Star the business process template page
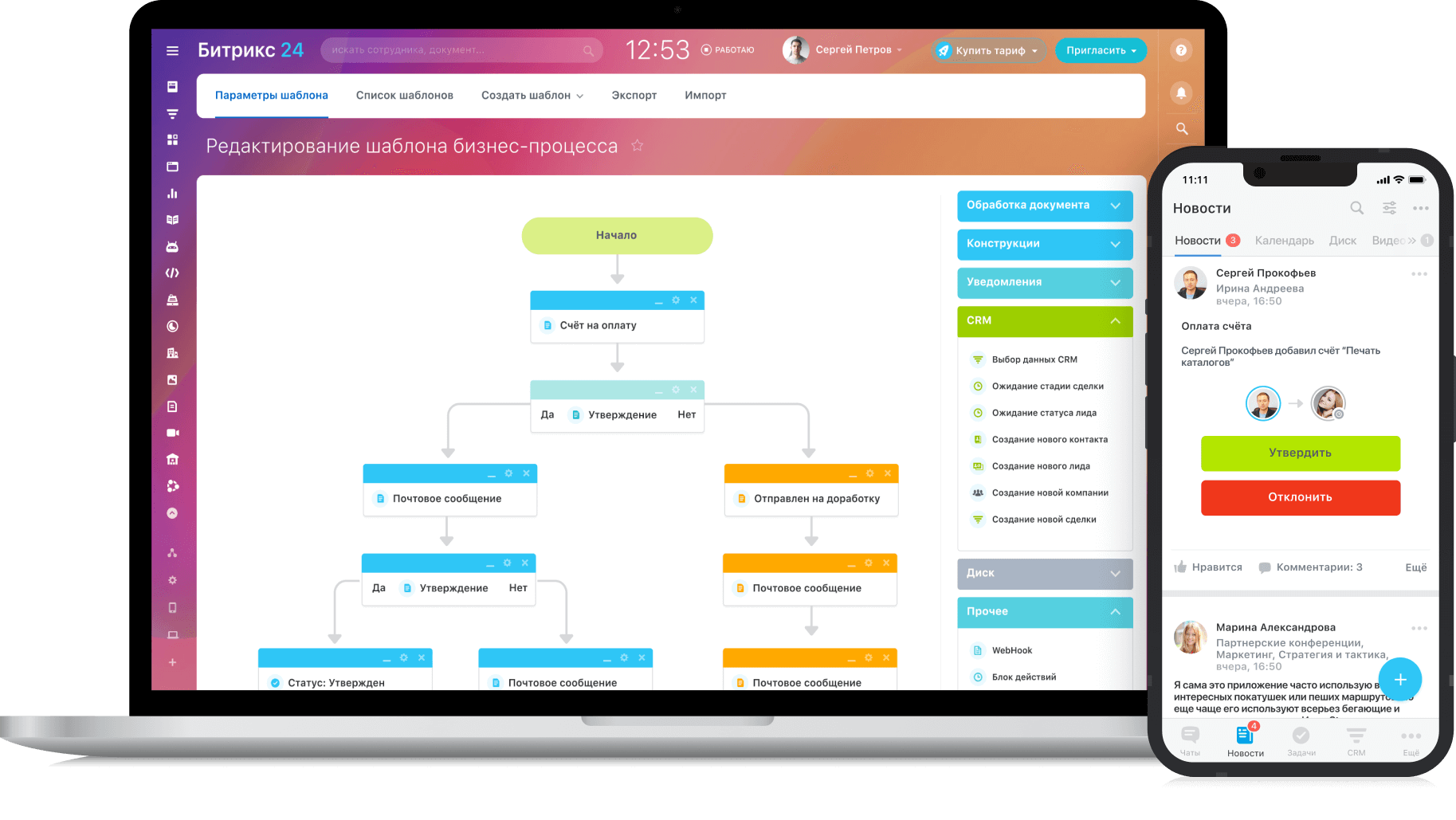 tap(638, 145)
